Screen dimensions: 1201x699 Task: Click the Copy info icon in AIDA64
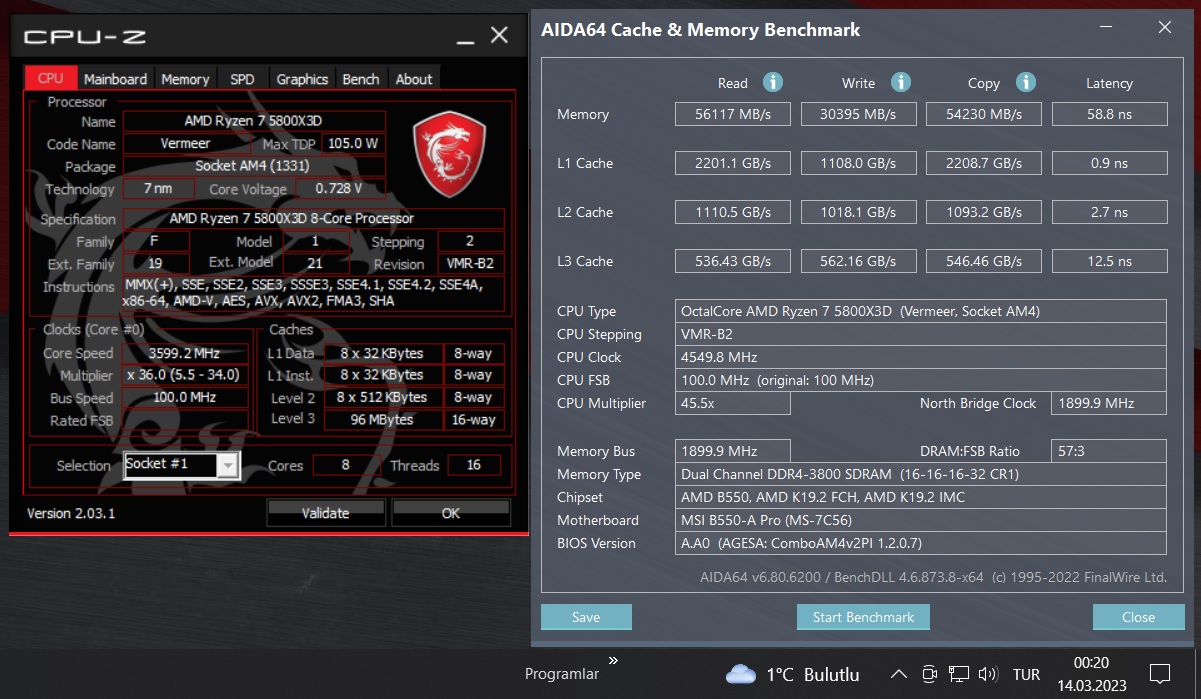click(1026, 82)
